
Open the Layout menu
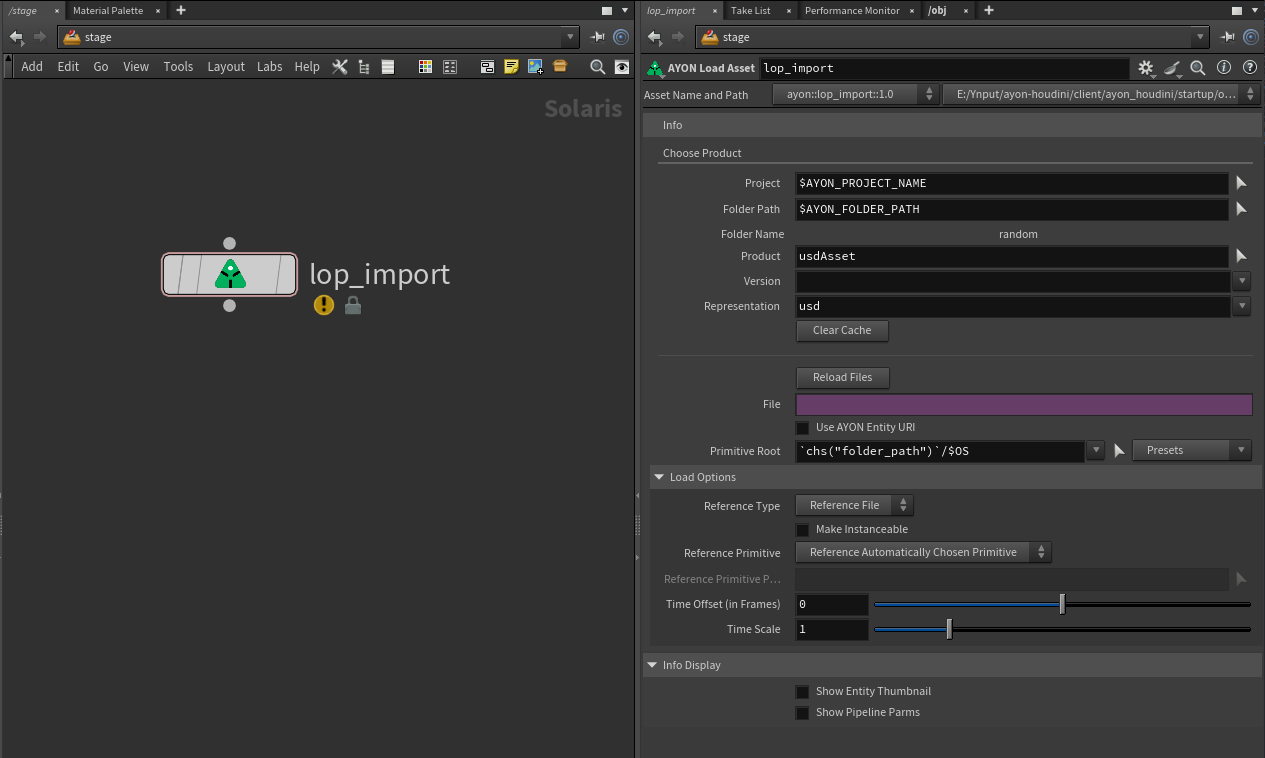226,67
